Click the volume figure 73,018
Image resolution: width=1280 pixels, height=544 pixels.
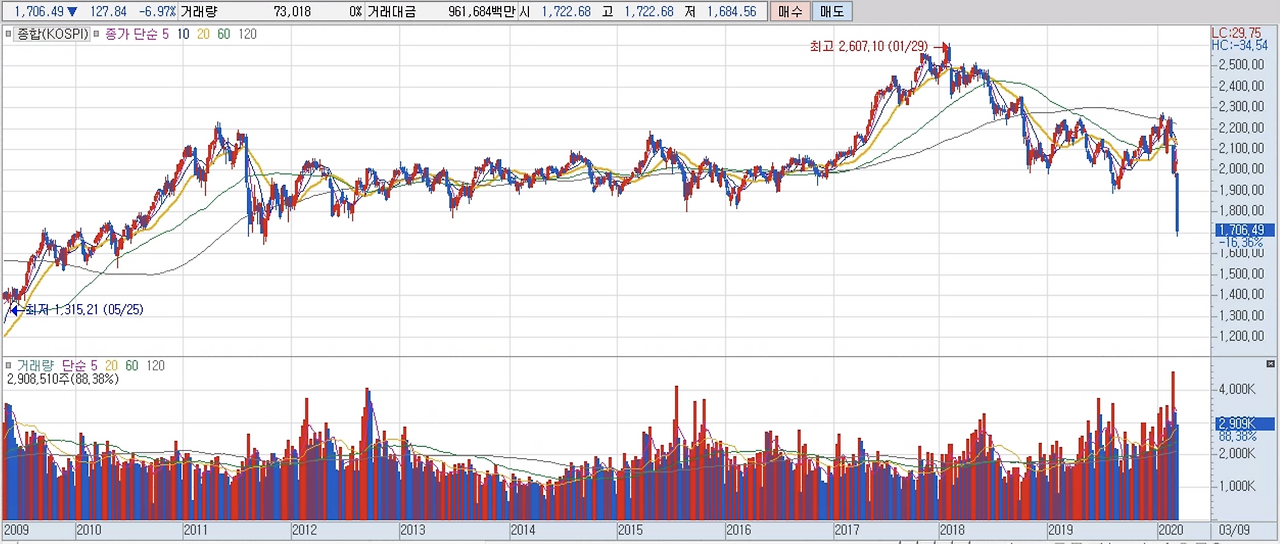[x=291, y=12]
